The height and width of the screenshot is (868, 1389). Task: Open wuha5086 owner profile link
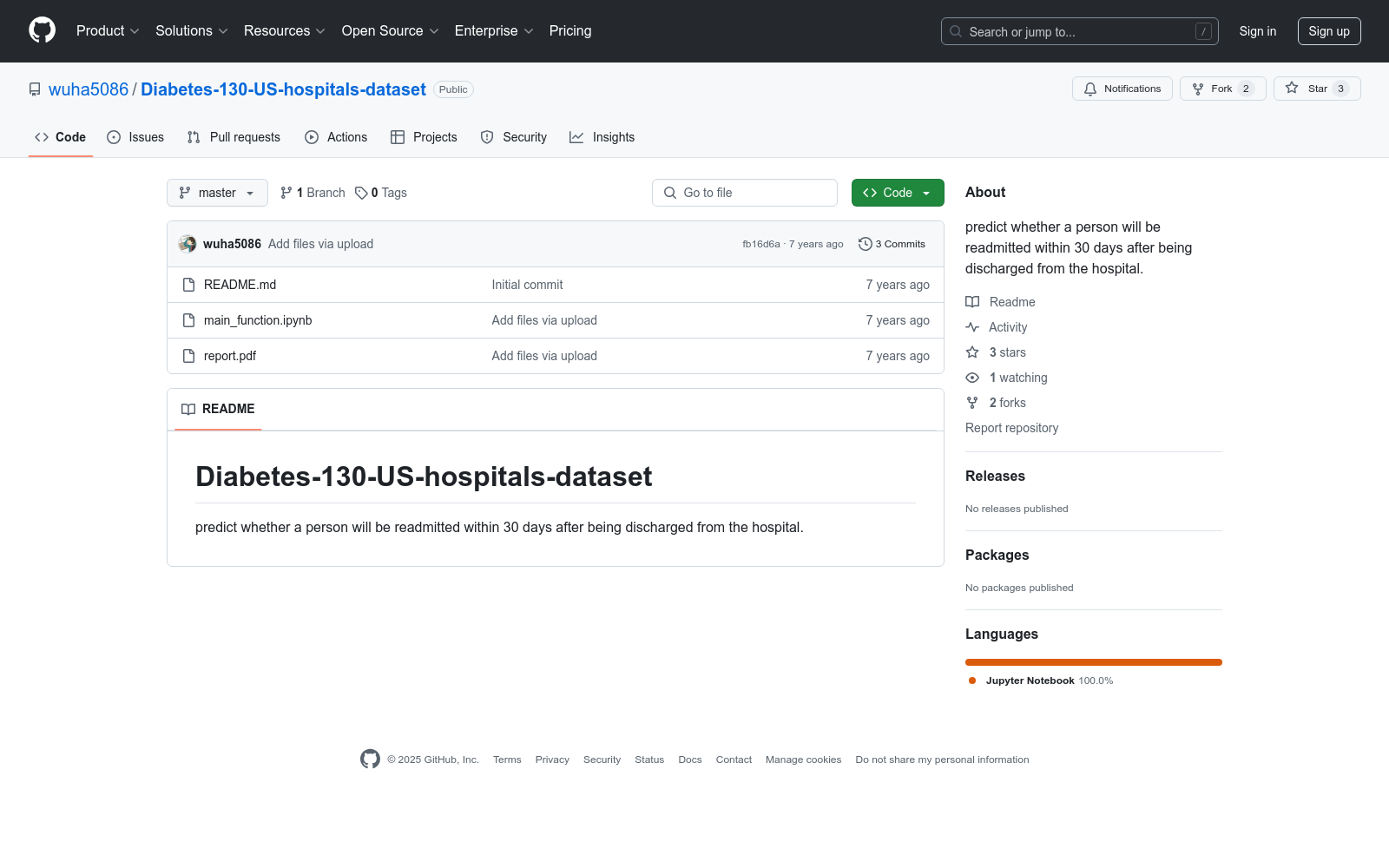coord(89,89)
